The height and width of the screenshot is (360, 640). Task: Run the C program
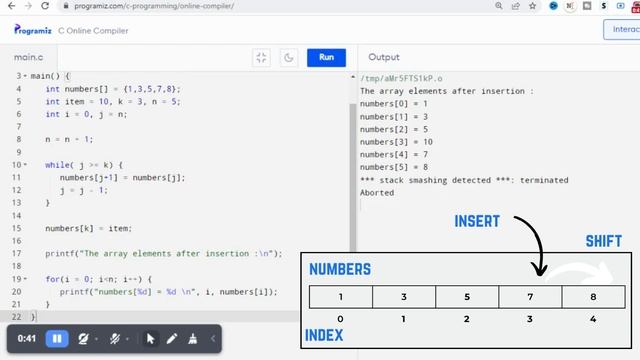pyautogui.click(x=326, y=58)
